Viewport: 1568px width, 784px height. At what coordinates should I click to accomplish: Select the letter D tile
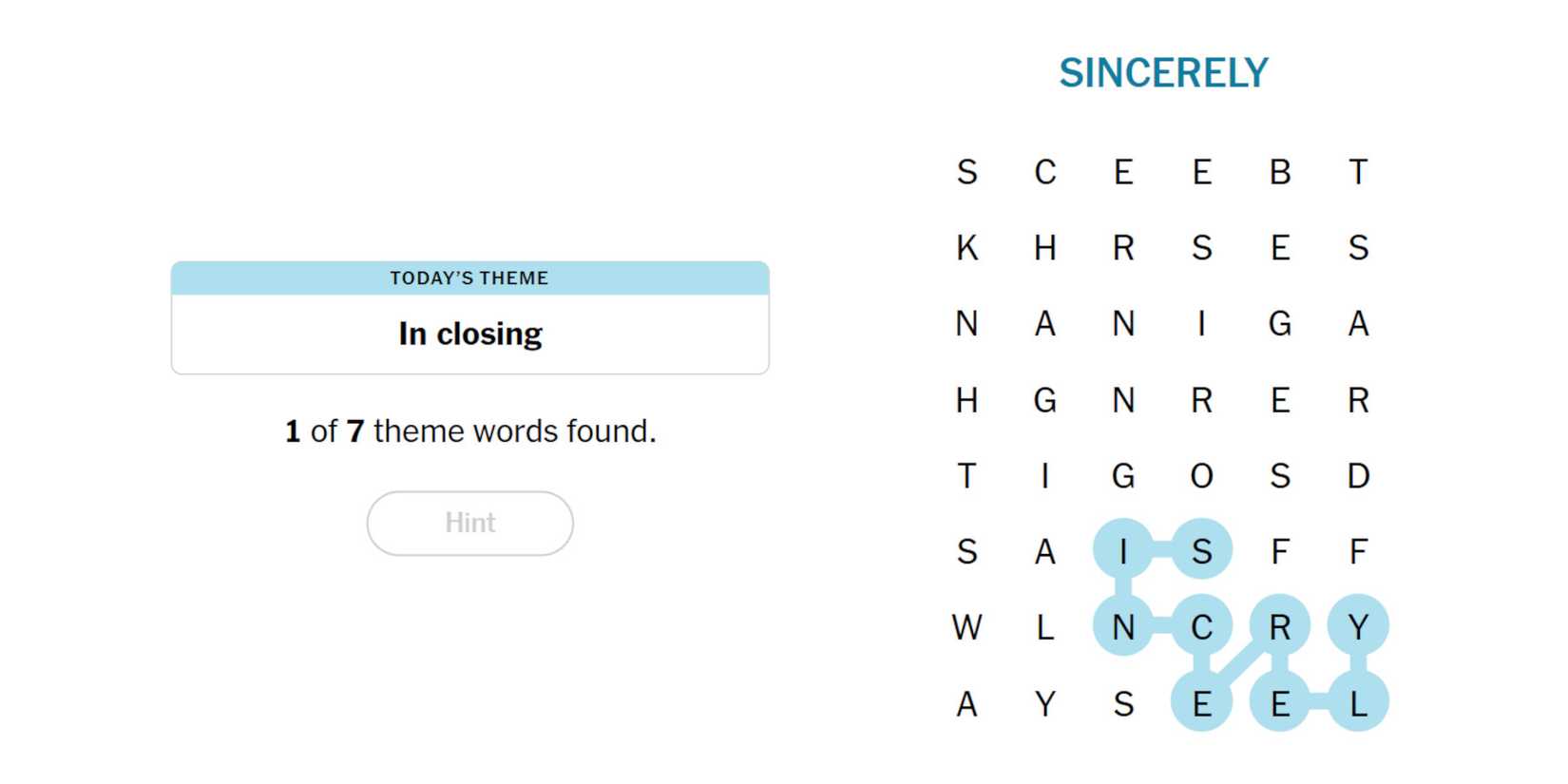coord(1358,475)
